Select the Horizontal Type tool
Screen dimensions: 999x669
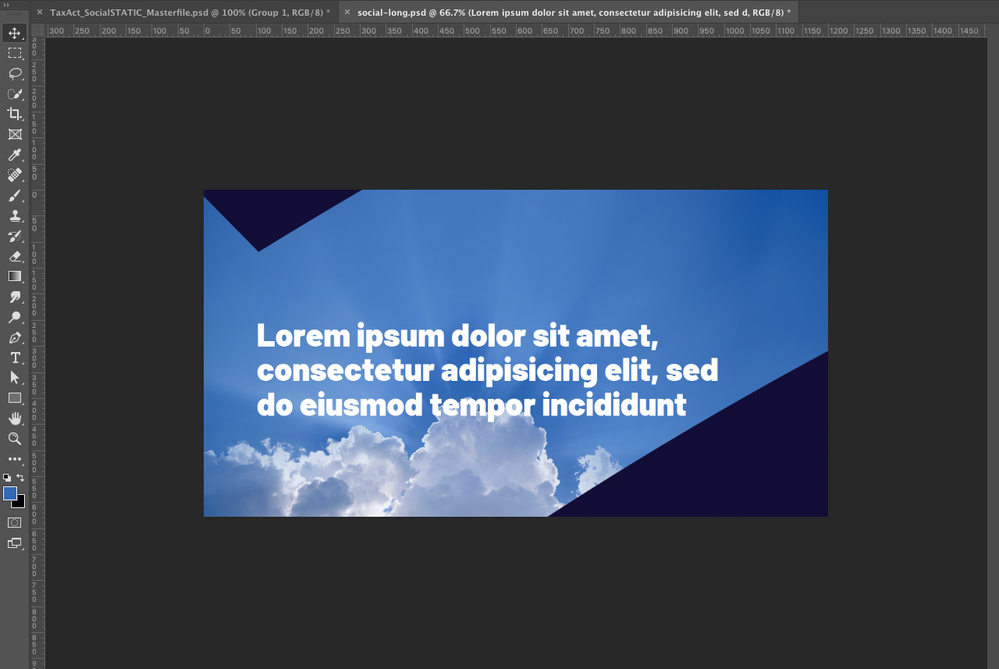pos(15,358)
